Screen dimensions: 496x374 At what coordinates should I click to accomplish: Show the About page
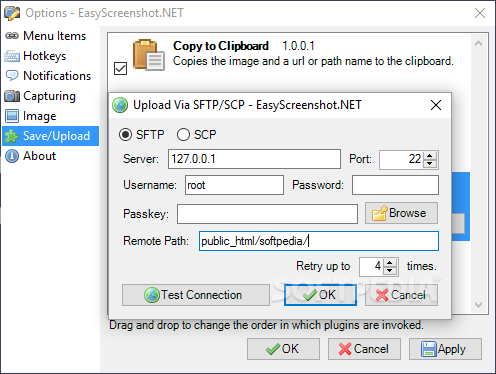[x=51, y=156]
